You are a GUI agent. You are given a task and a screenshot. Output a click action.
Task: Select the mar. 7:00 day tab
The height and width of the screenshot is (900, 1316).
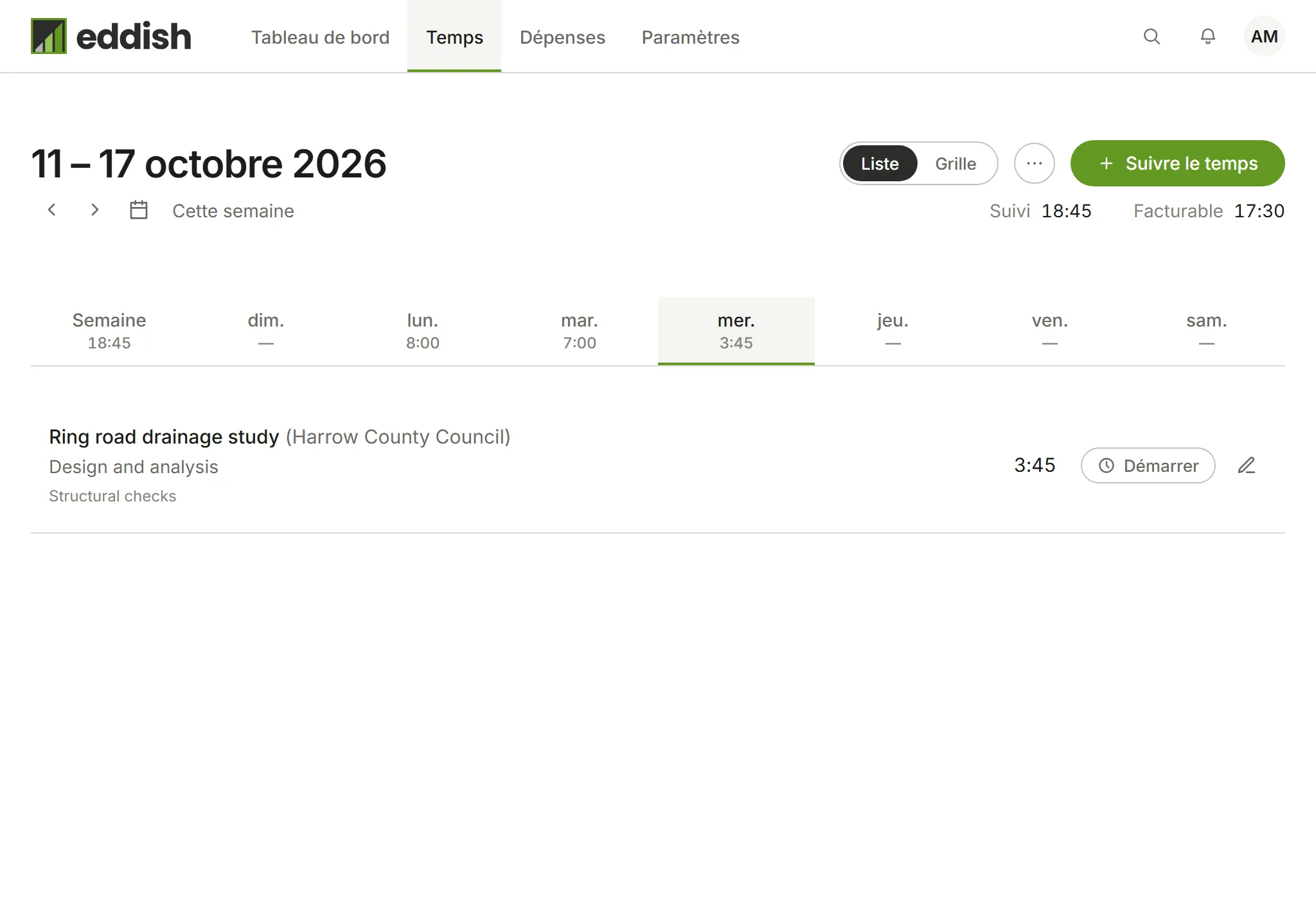(580, 330)
